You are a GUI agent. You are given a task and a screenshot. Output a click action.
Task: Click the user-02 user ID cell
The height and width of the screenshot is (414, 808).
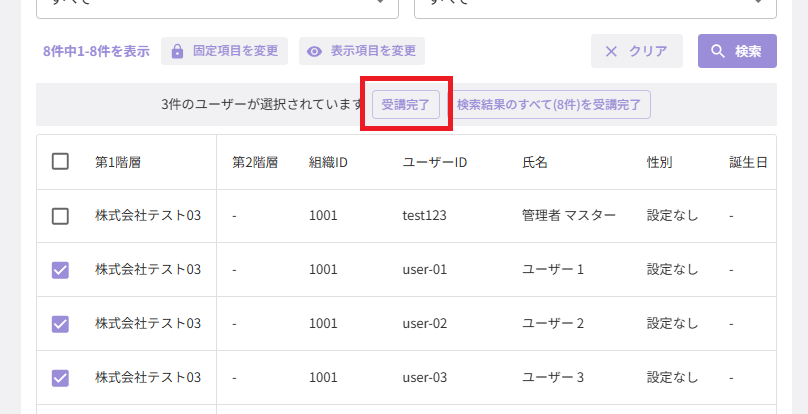[425, 324]
